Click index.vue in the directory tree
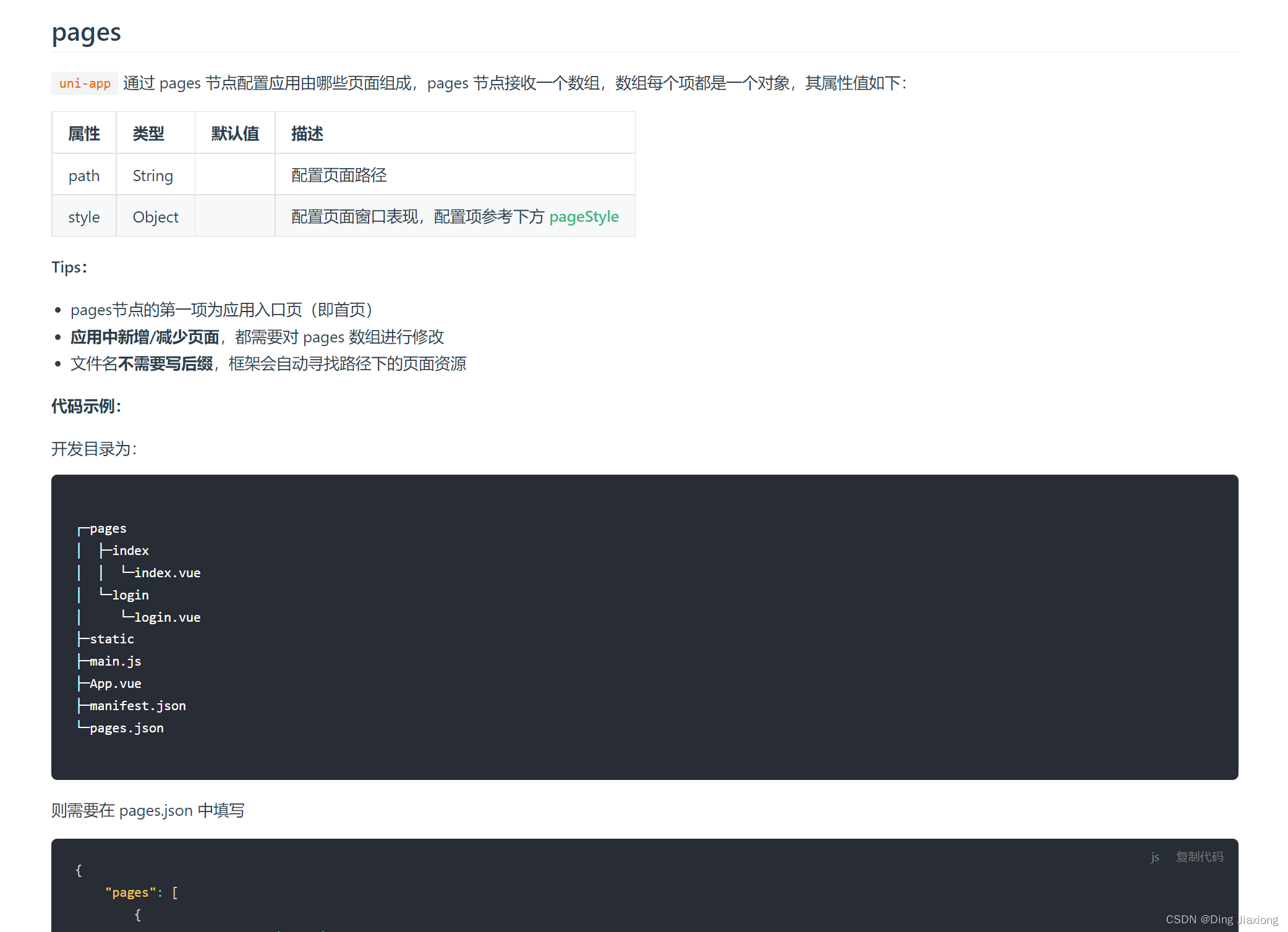The width and height of the screenshot is (1288, 932). pyautogui.click(x=167, y=573)
